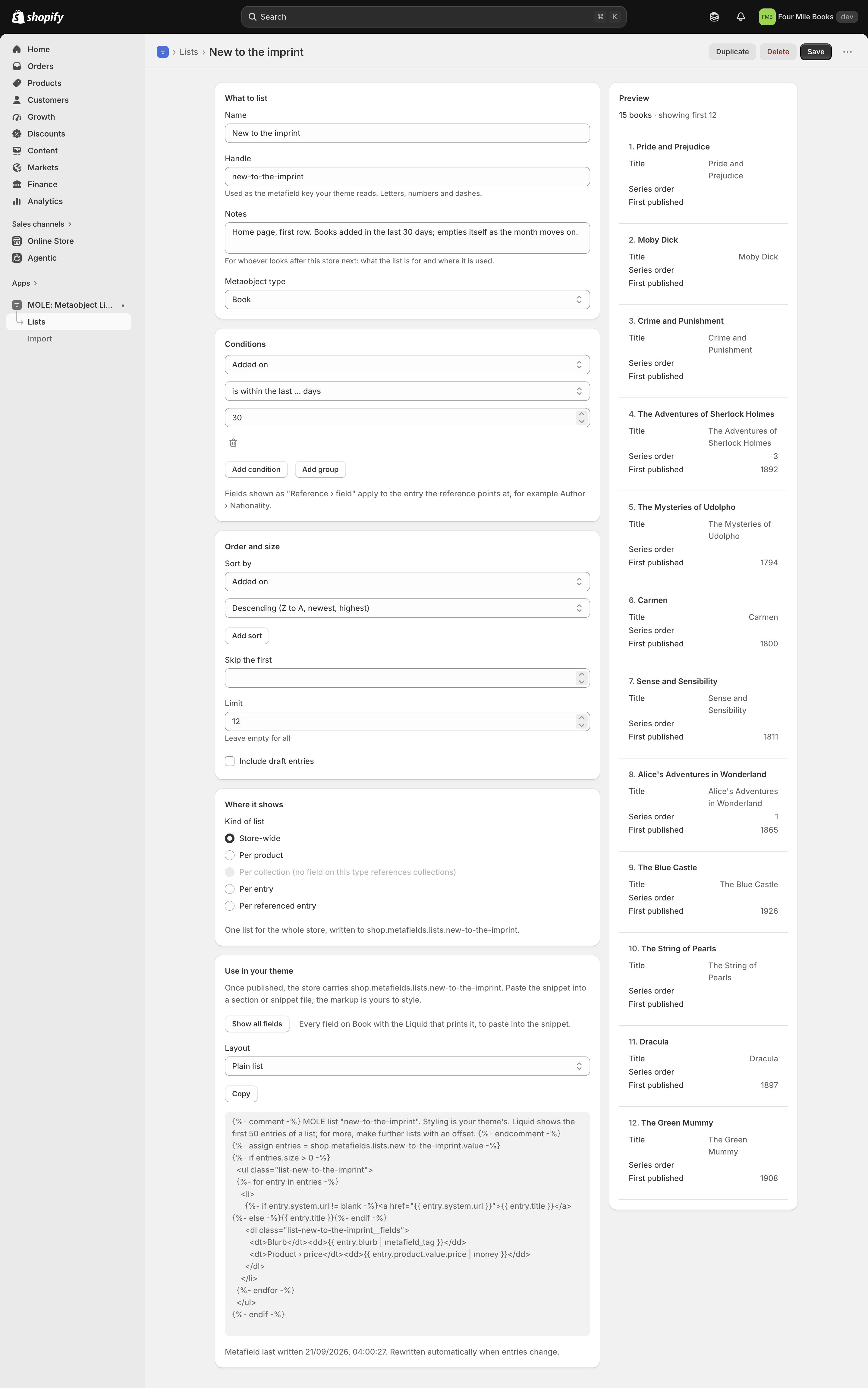Click the search magnifier icon
This screenshot has width=868, height=1388.
[x=252, y=17]
